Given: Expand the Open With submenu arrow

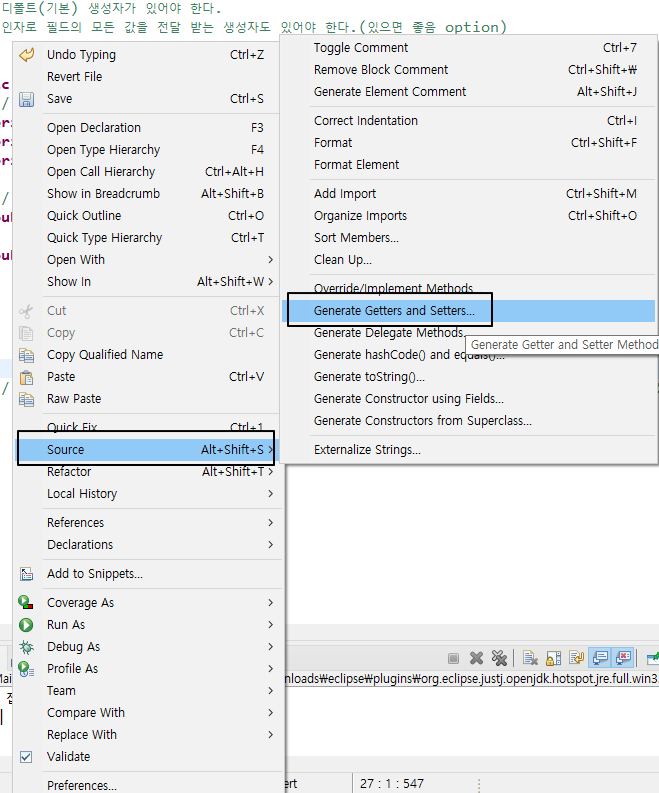Looking at the screenshot, I should tap(271, 259).
